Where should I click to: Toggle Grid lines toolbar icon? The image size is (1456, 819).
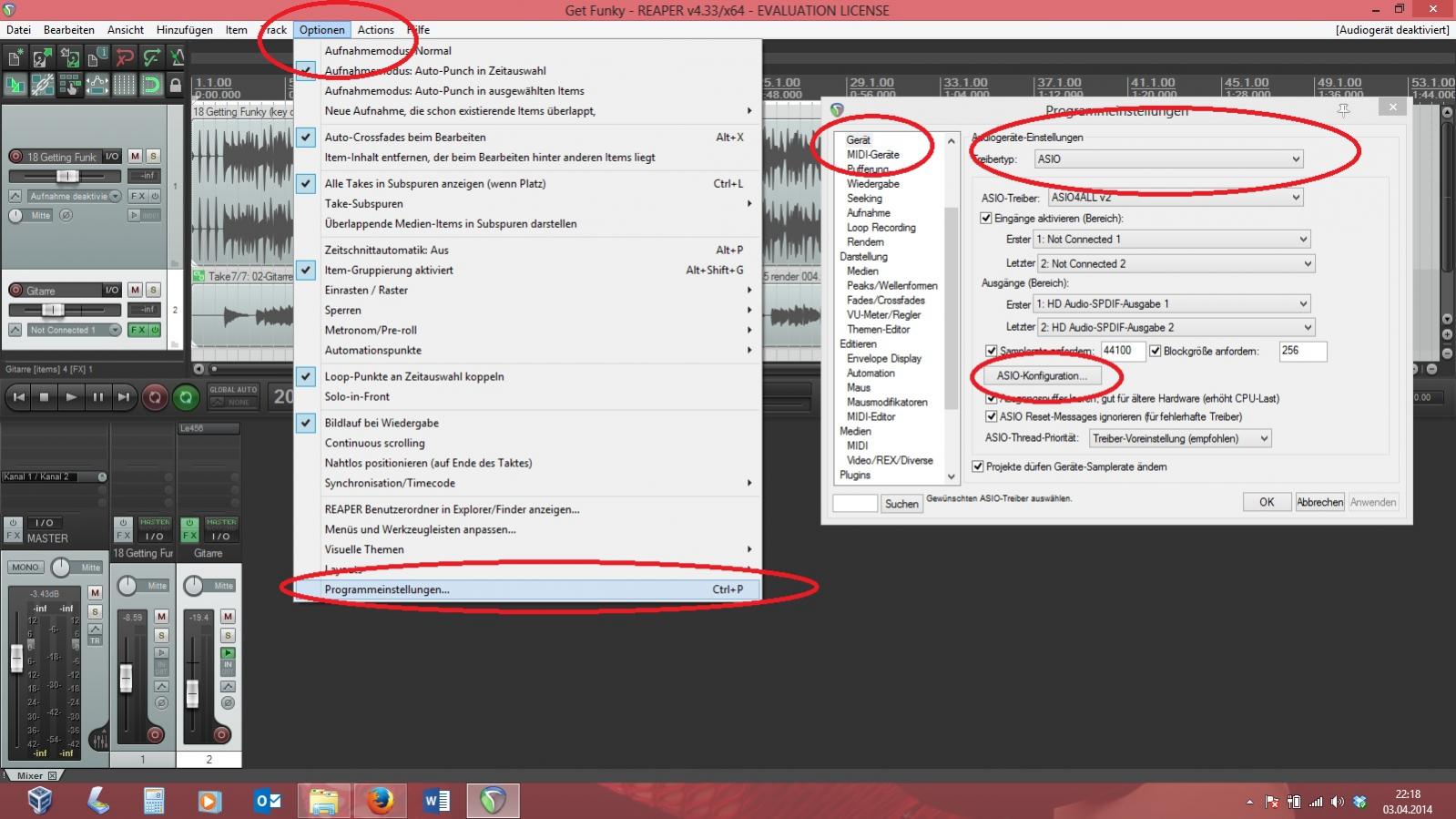click(x=125, y=85)
